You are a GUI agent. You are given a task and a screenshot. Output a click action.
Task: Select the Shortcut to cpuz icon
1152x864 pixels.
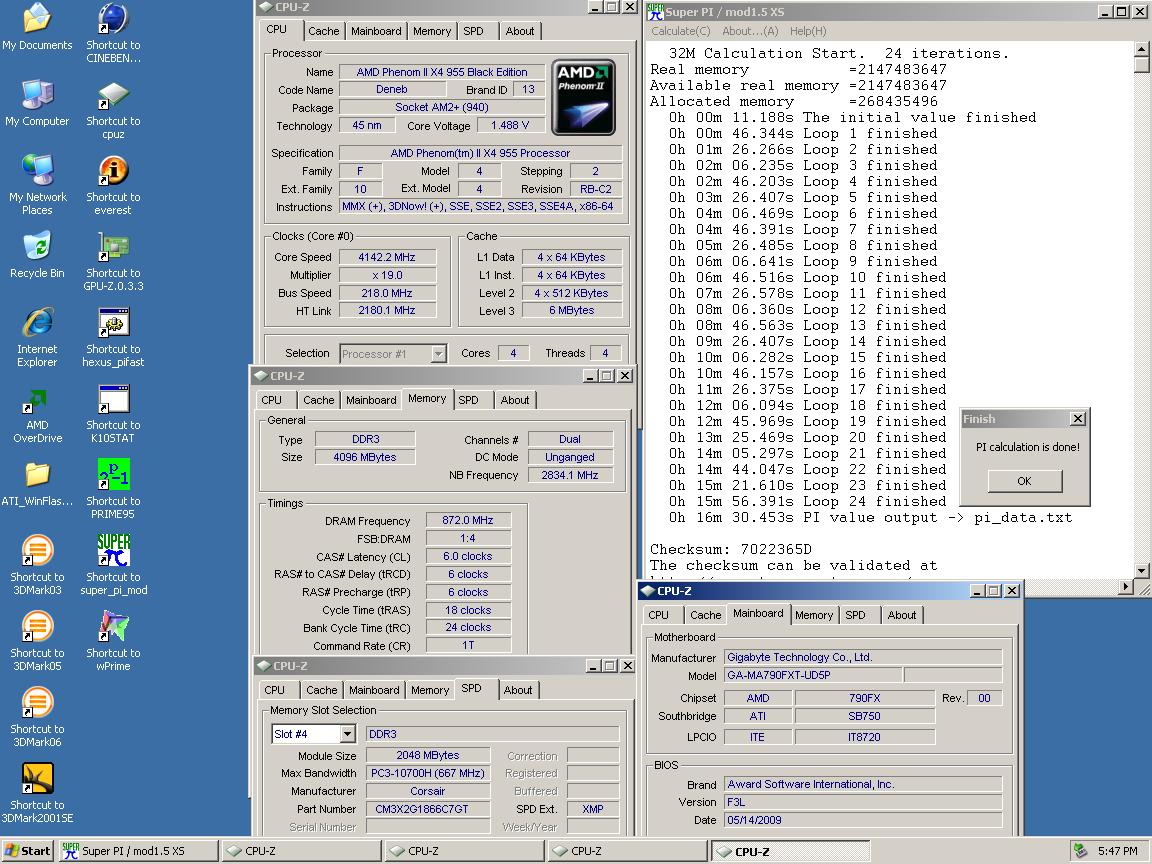coord(113,110)
